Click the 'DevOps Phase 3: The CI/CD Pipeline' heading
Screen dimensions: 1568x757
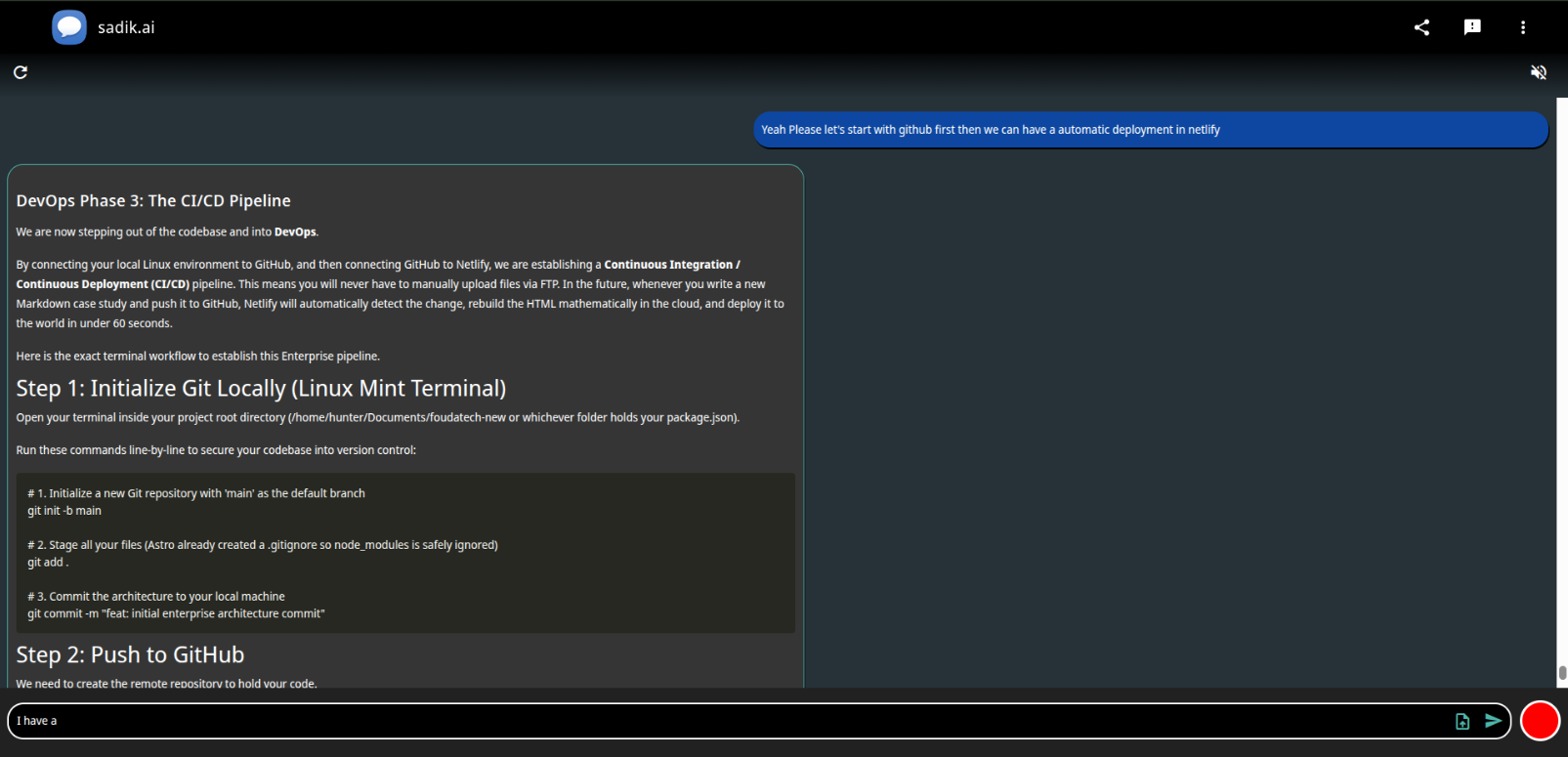tap(153, 200)
